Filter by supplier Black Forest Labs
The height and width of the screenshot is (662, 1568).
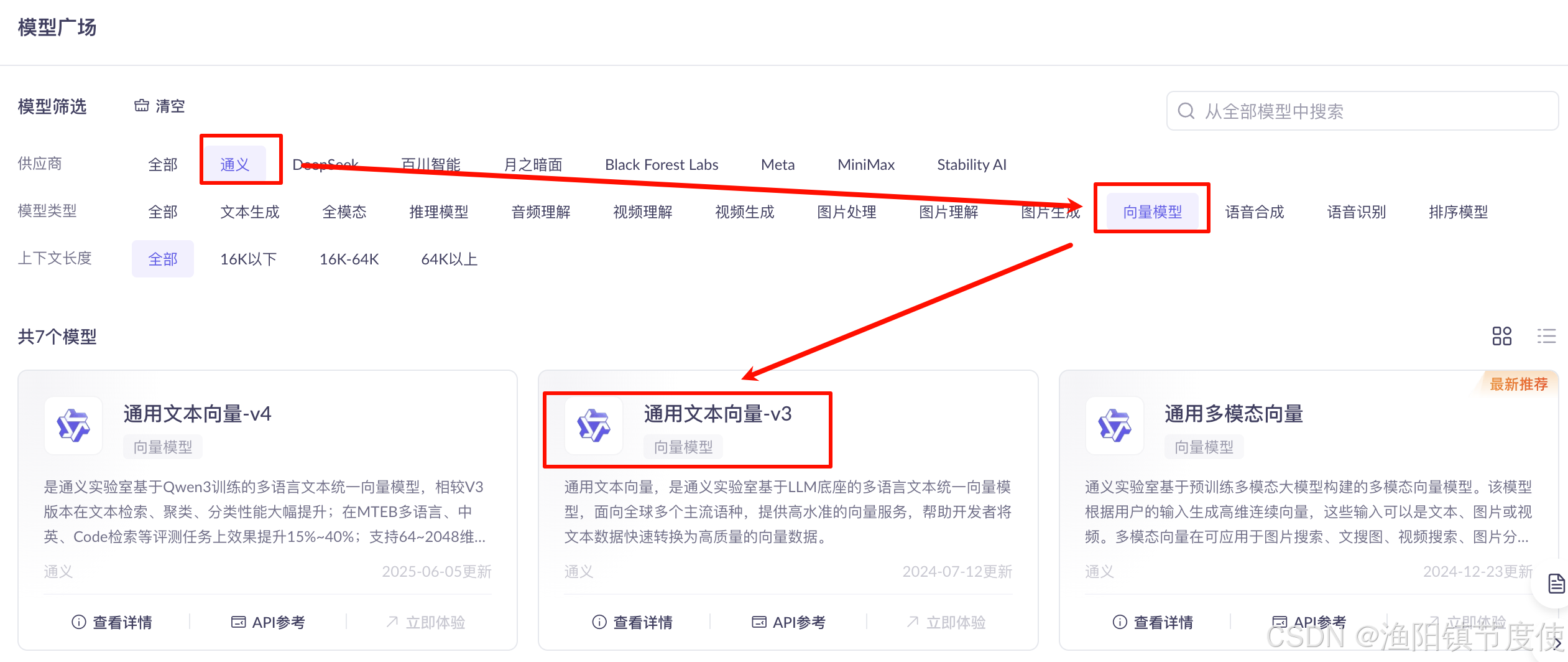(662, 164)
